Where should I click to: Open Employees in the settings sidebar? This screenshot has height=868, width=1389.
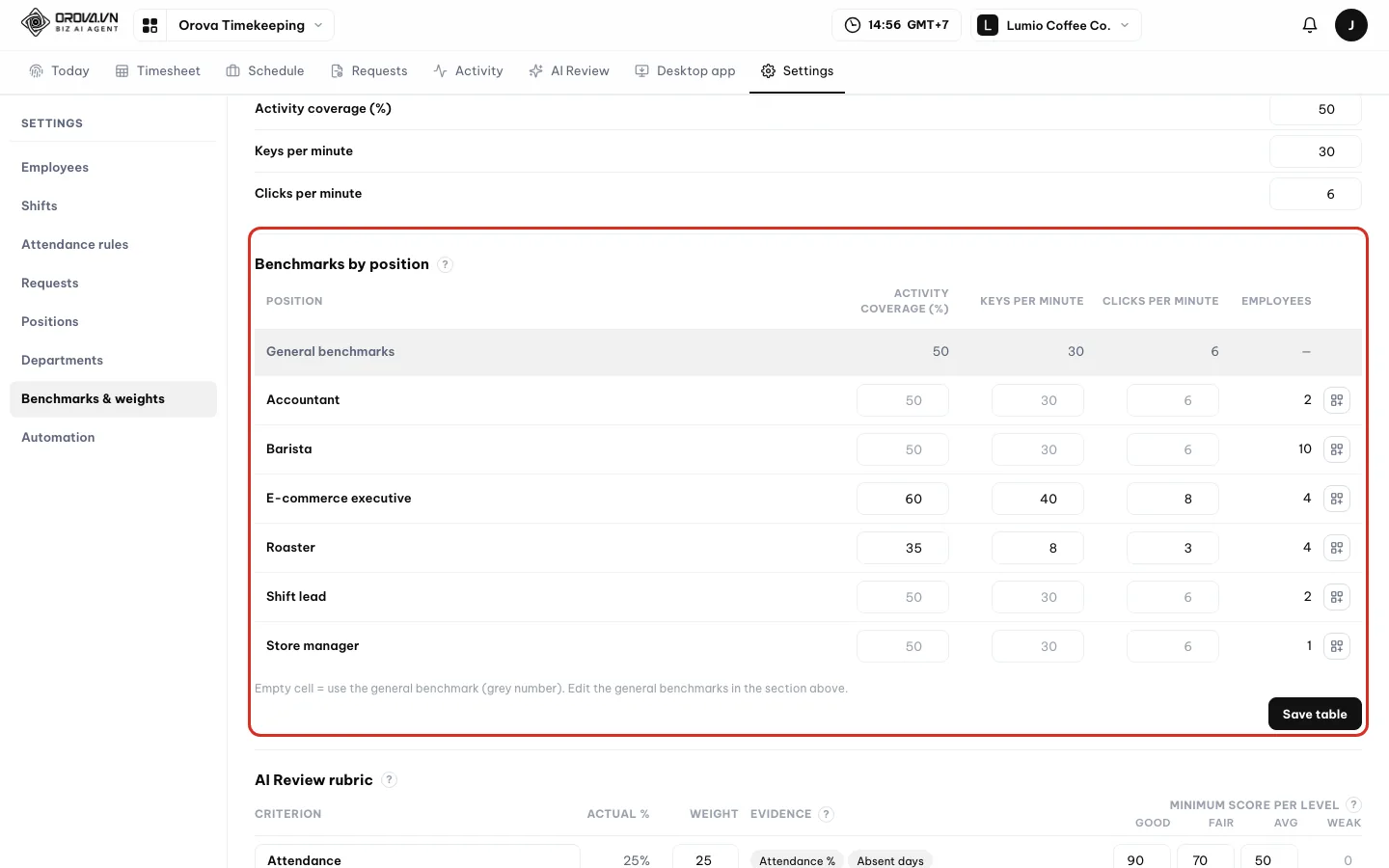point(113,168)
